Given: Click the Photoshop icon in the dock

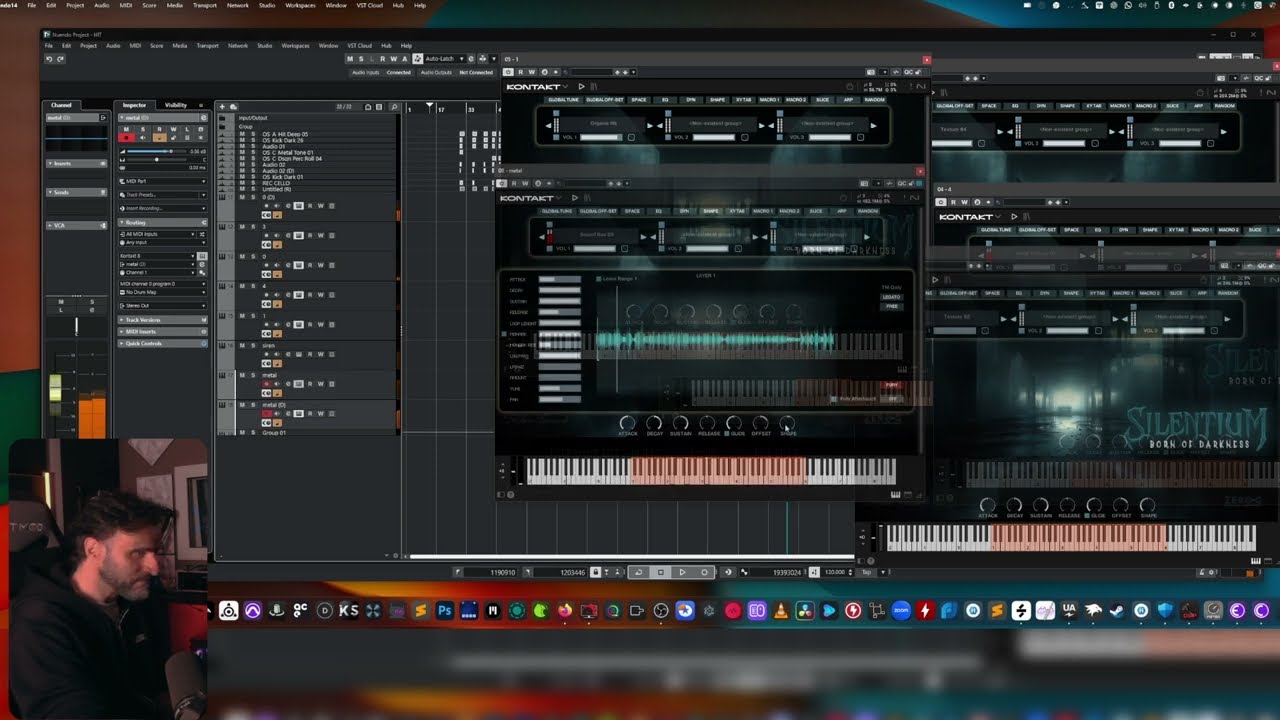Looking at the screenshot, I should point(445,610).
